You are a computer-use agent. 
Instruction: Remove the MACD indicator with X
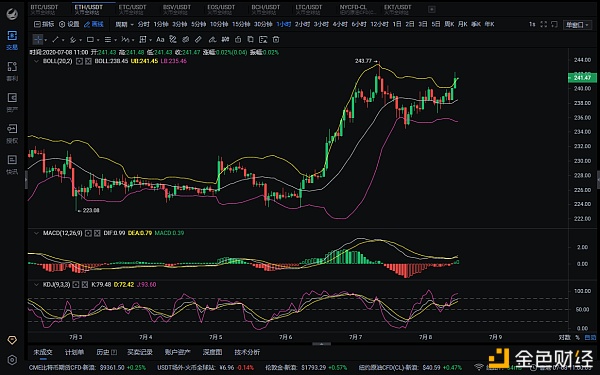click(97, 233)
